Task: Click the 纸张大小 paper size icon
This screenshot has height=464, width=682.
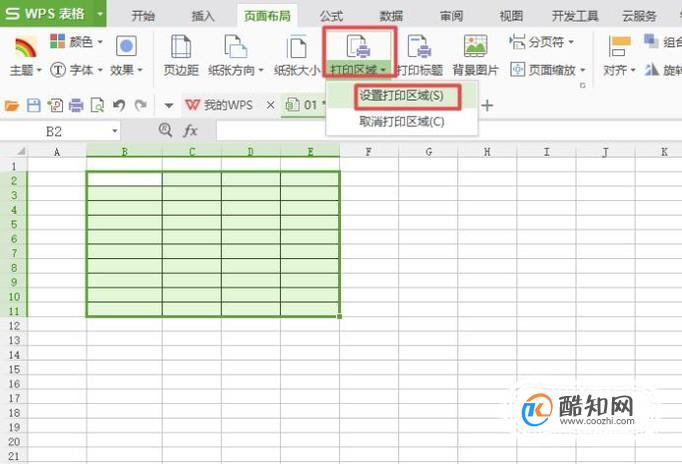Action: [x=297, y=47]
